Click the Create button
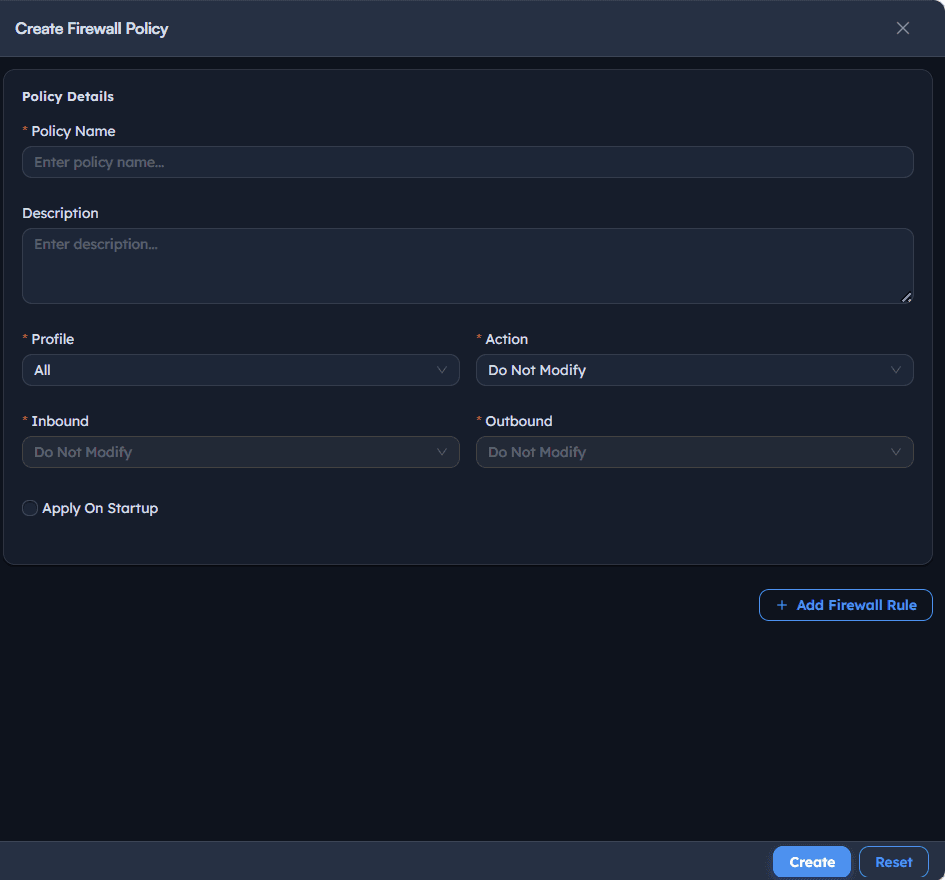This screenshot has height=880, width=945. [812, 862]
